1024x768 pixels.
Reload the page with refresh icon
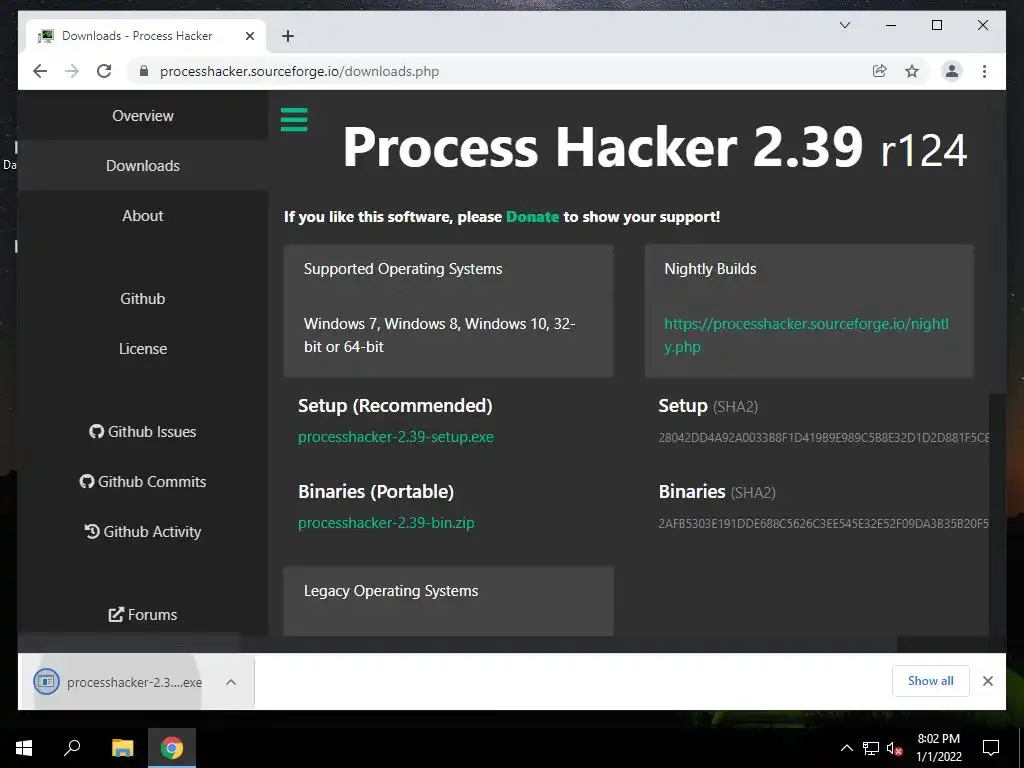104,71
